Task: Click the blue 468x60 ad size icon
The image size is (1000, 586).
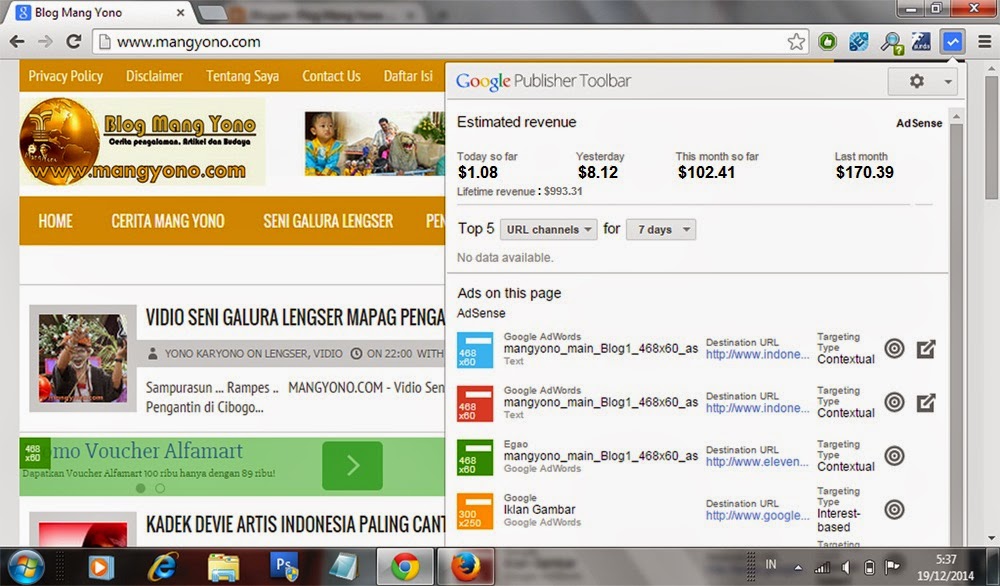Action: [474, 350]
